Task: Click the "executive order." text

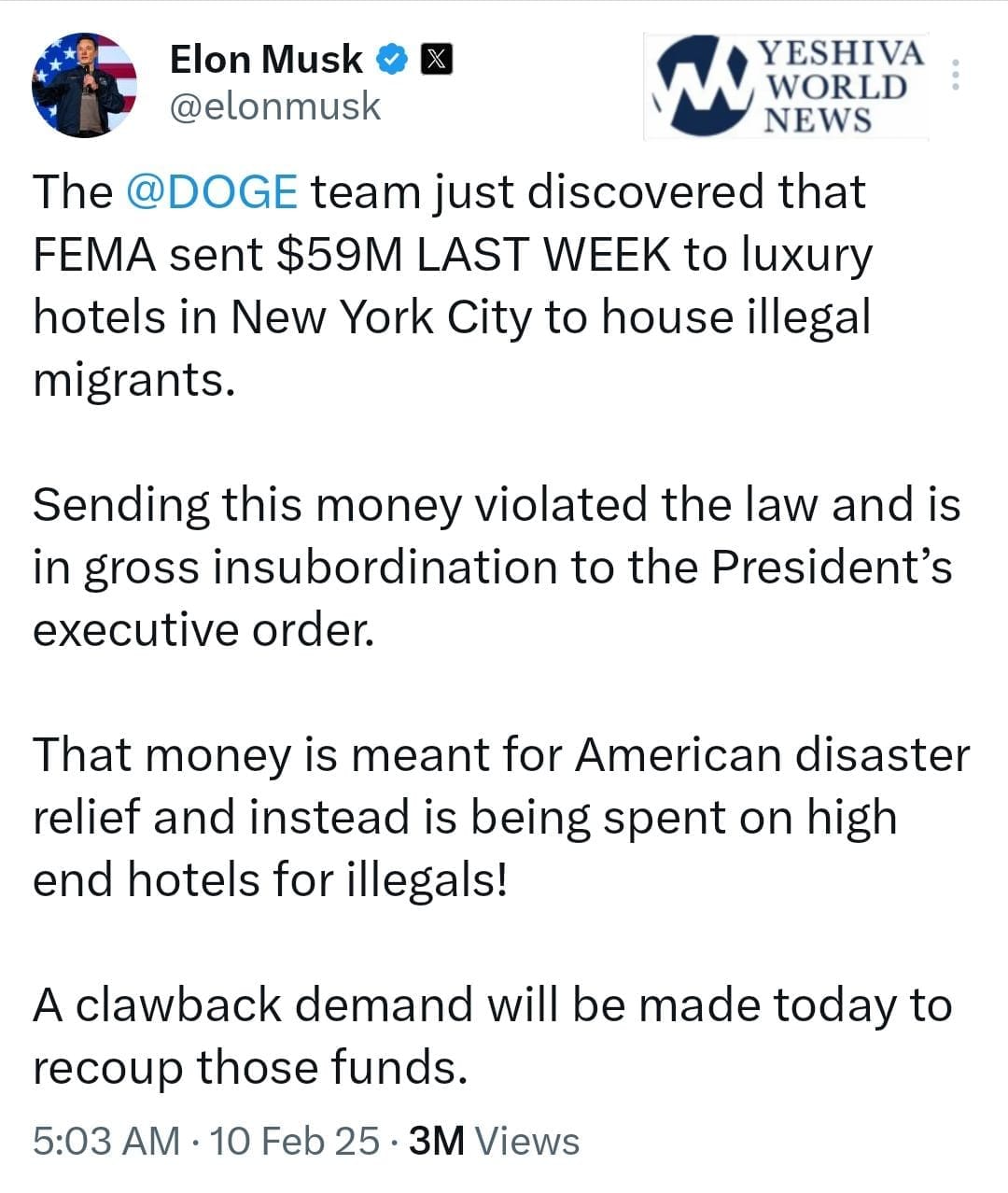Action: [x=203, y=629]
